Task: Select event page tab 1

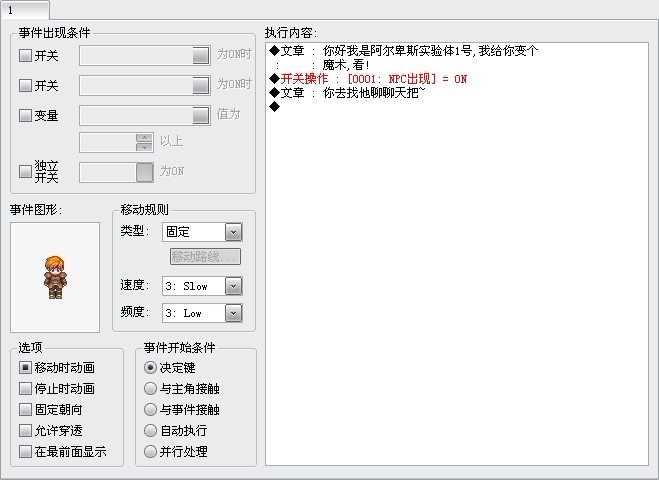Action: 24,10
